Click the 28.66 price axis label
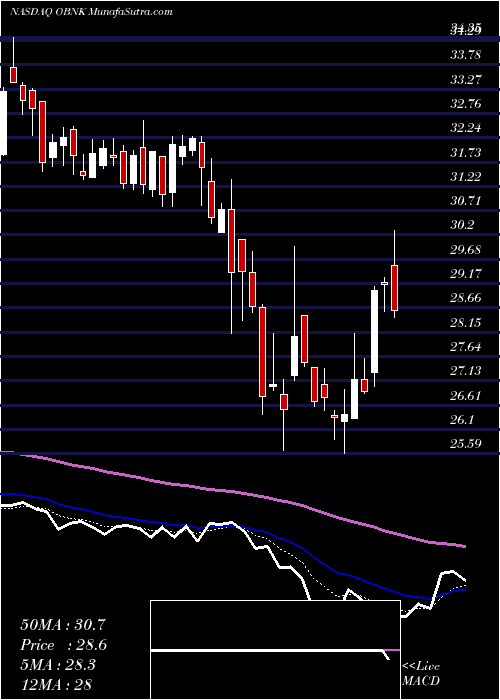The width and height of the screenshot is (500, 700). 466,298
